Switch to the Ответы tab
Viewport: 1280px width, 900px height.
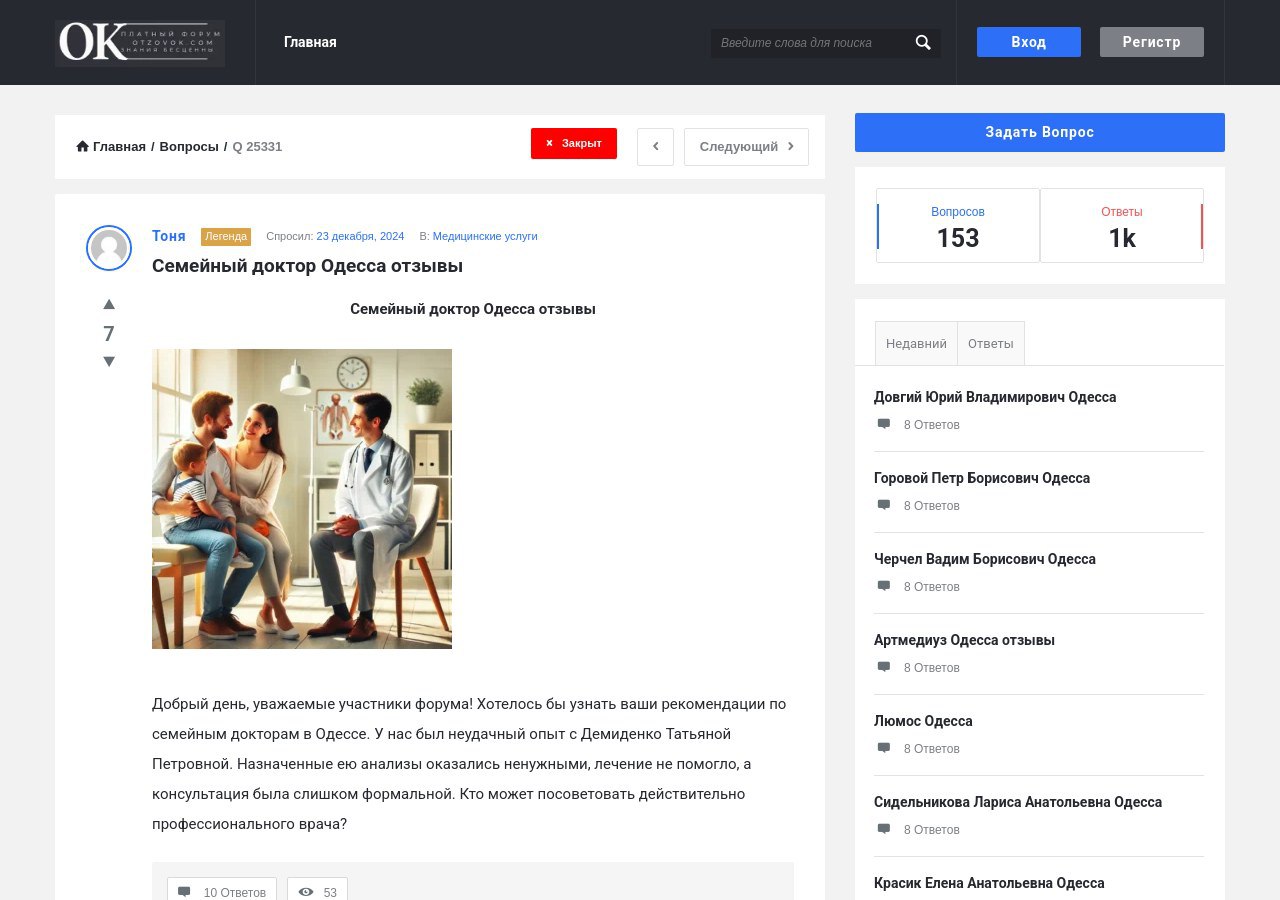click(x=990, y=343)
